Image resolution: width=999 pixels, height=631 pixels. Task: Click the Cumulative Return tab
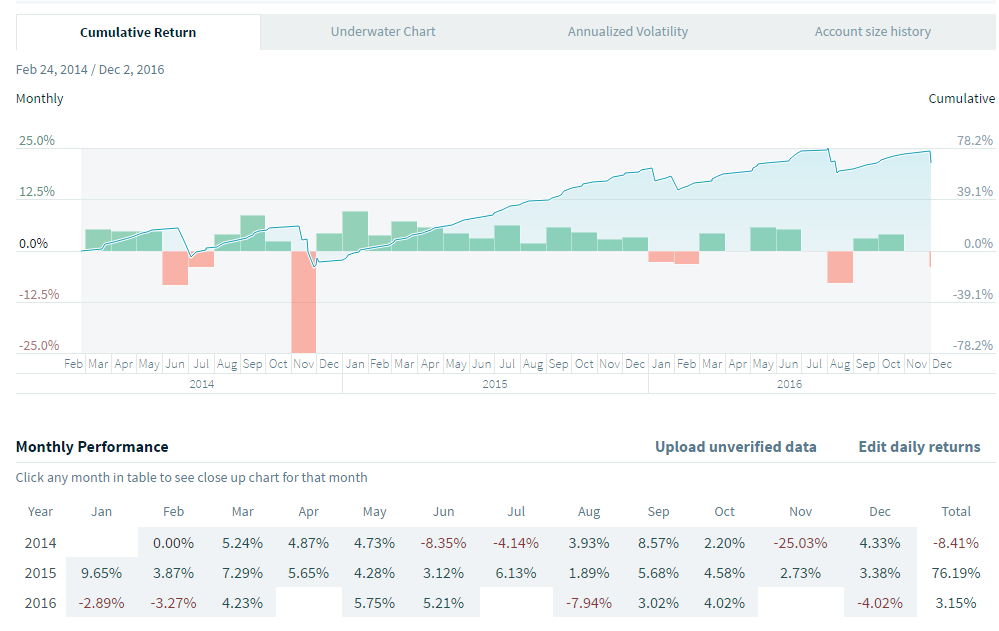point(138,32)
